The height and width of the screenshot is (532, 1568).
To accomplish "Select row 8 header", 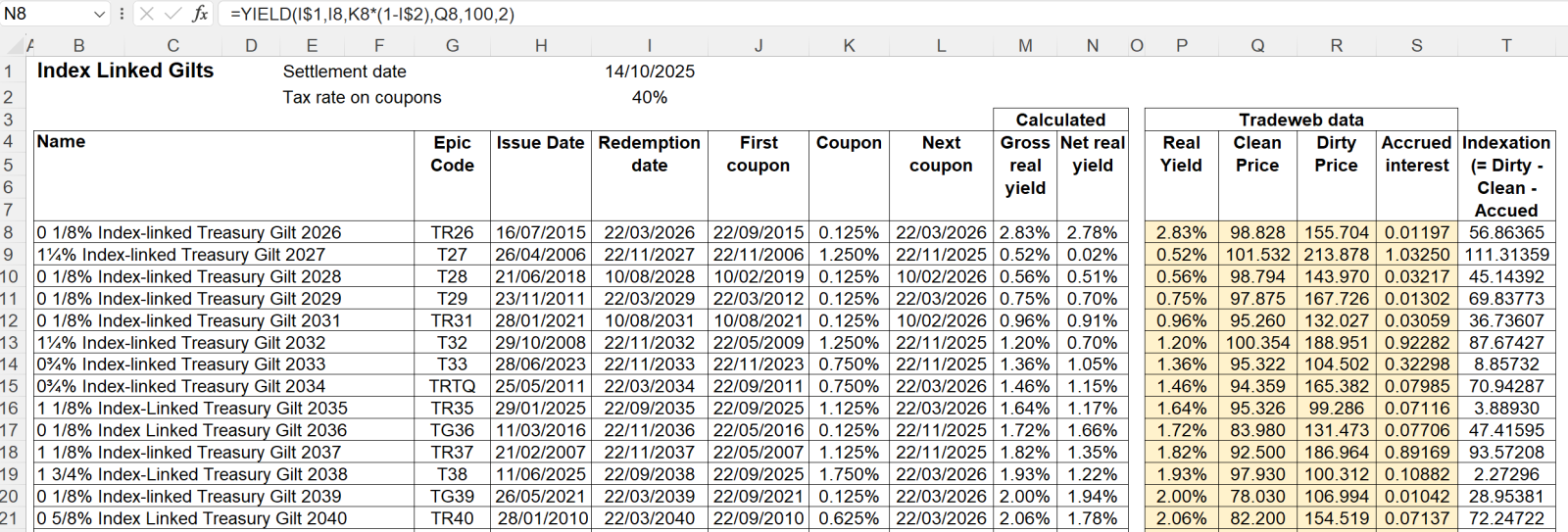I will coord(9,232).
